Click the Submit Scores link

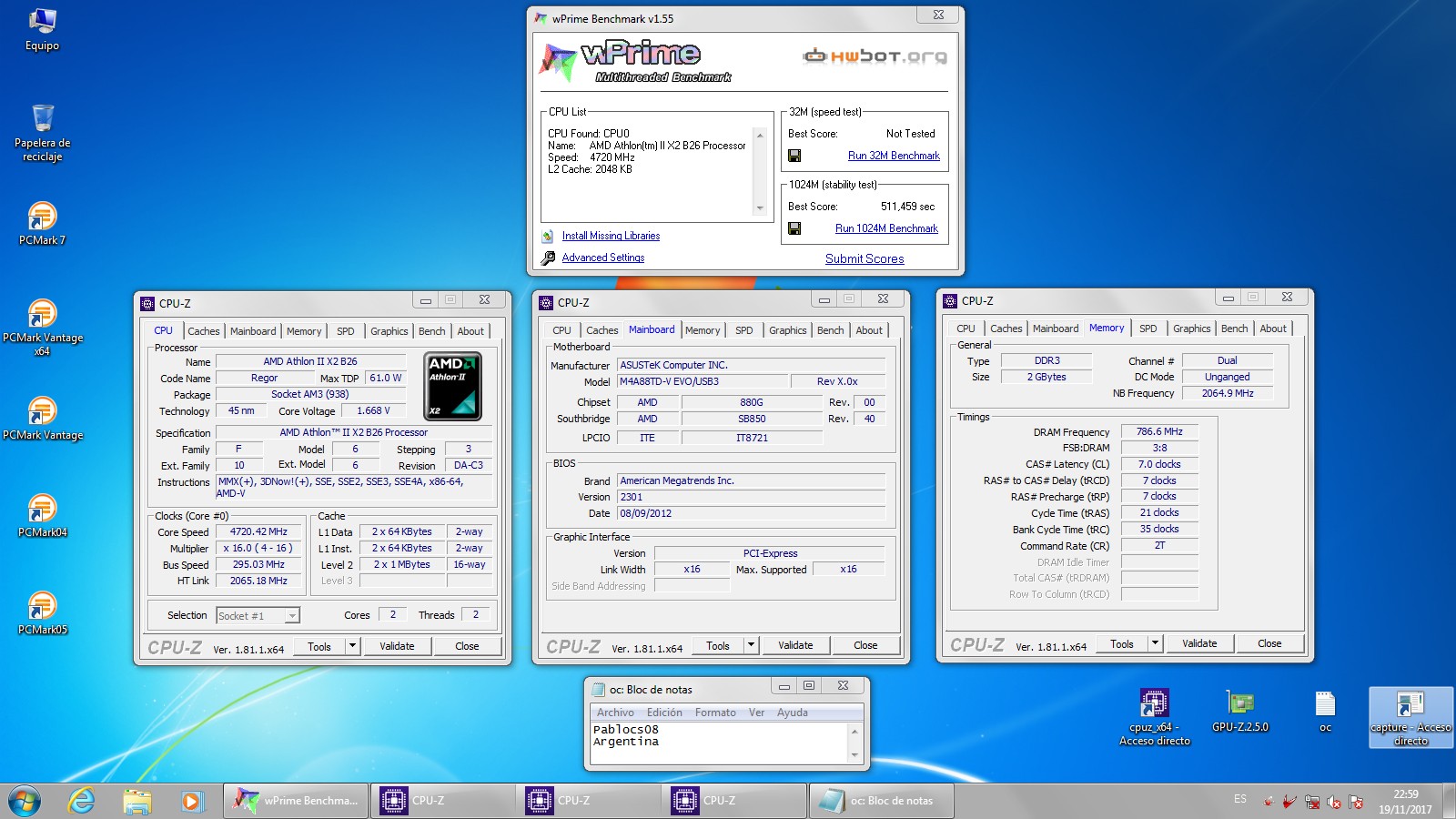point(864,258)
